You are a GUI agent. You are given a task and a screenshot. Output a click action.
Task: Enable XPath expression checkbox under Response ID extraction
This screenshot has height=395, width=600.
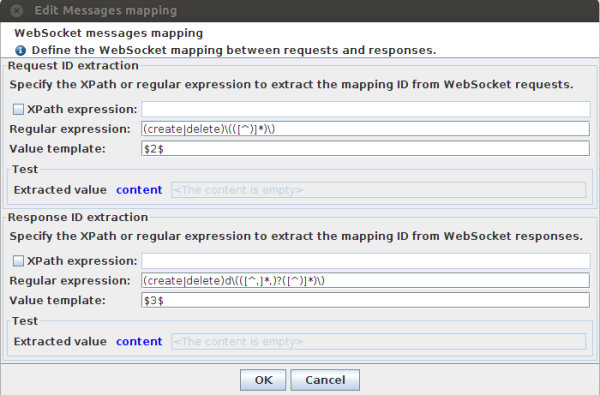click(x=18, y=261)
